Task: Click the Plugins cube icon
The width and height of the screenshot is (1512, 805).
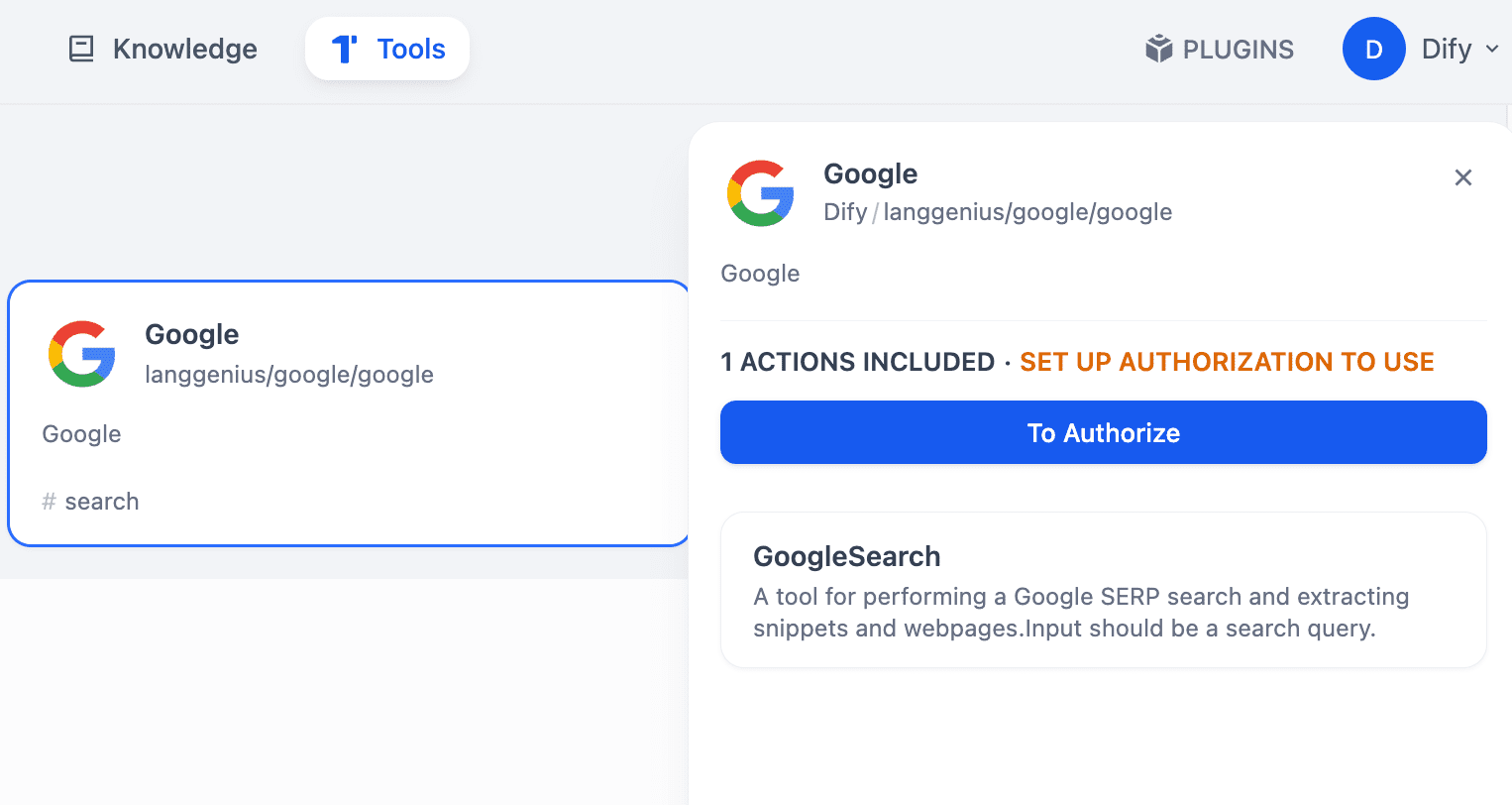Action: [1158, 49]
